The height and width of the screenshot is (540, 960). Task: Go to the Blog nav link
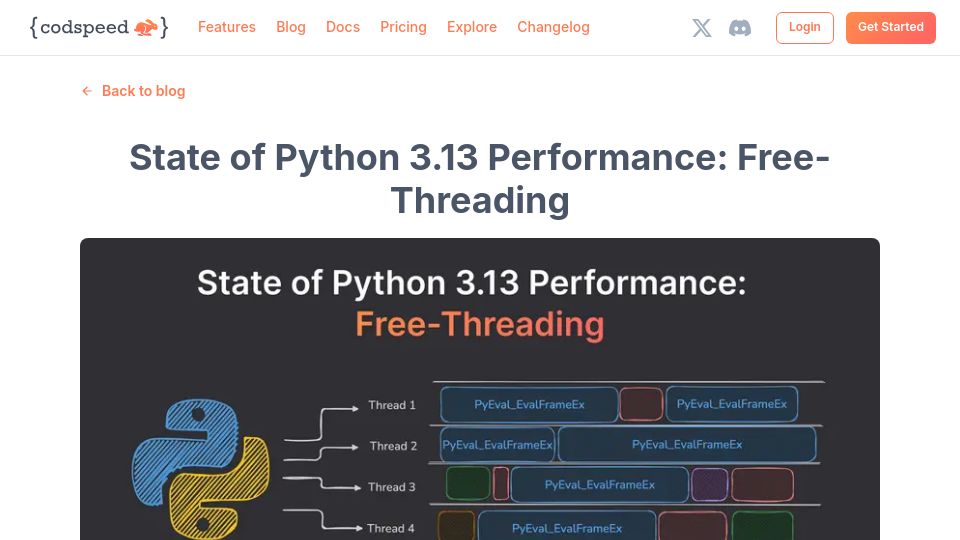coord(291,27)
